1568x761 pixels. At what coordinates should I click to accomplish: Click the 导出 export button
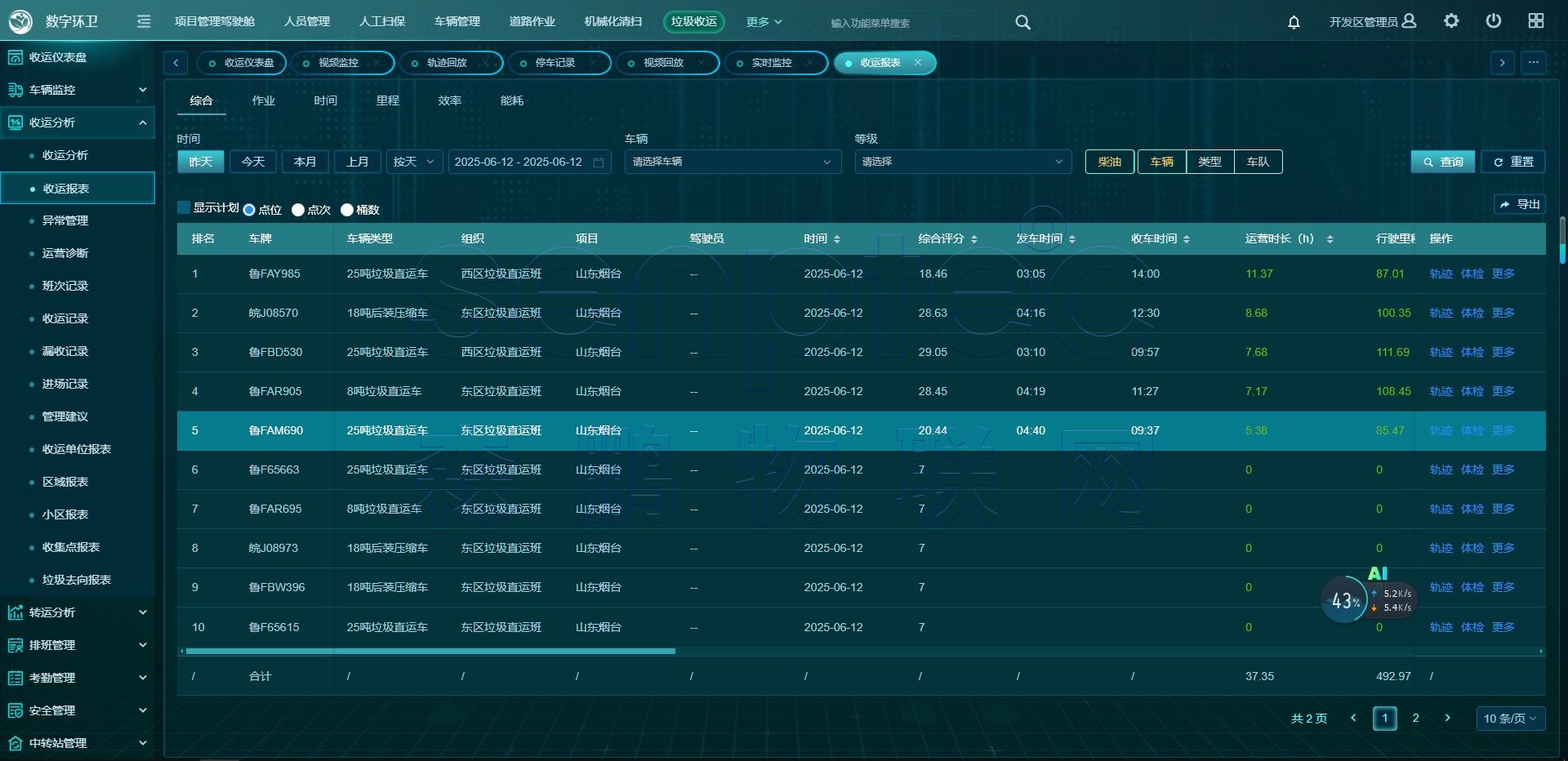(x=1519, y=204)
